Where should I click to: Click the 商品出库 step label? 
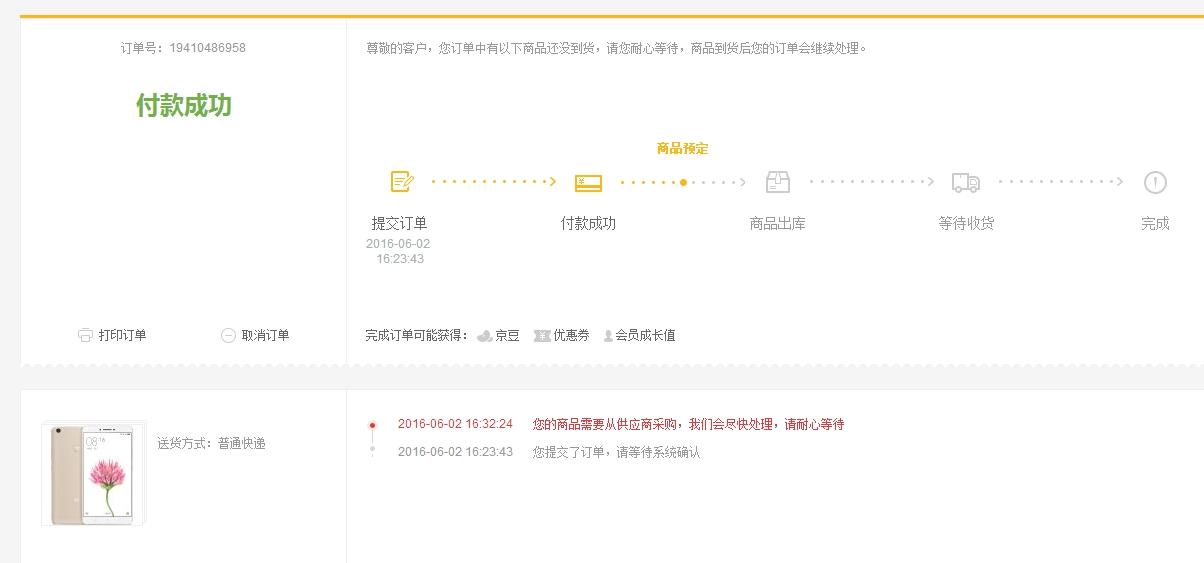pyautogui.click(x=777, y=223)
